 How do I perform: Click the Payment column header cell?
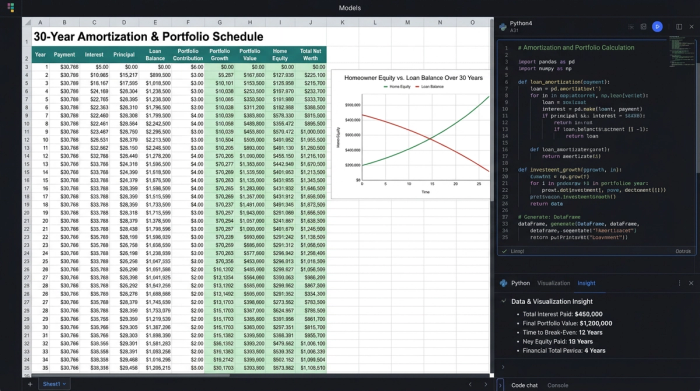tap(64, 55)
